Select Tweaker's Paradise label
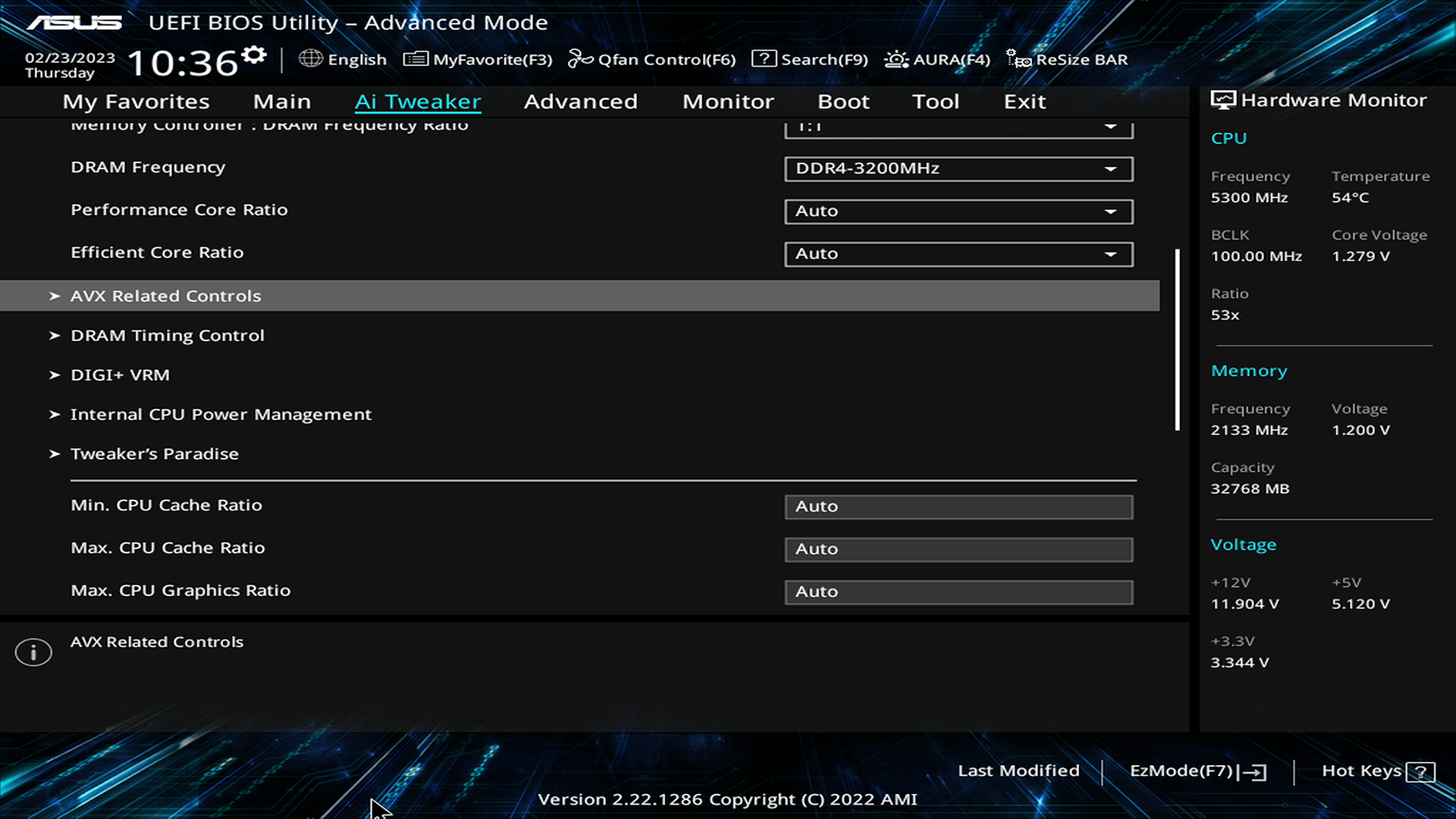1456x819 pixels. coord(155,453)
